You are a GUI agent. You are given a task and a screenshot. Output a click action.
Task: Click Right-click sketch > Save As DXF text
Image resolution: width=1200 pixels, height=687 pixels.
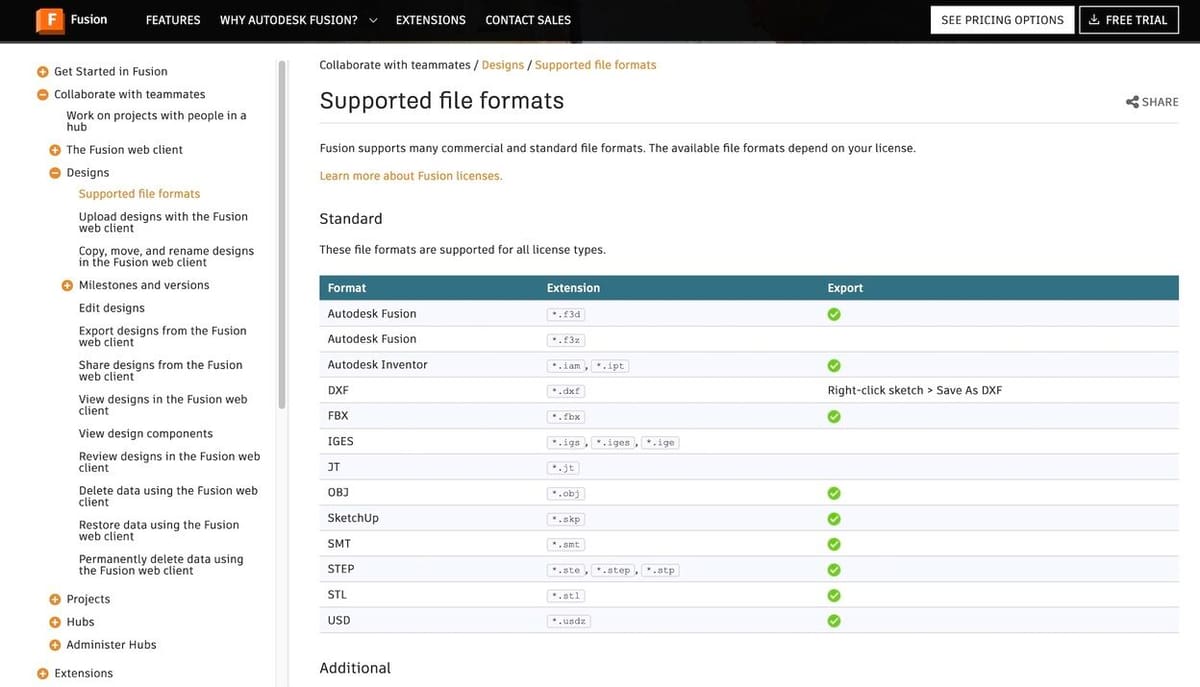(x=914, y=391)
